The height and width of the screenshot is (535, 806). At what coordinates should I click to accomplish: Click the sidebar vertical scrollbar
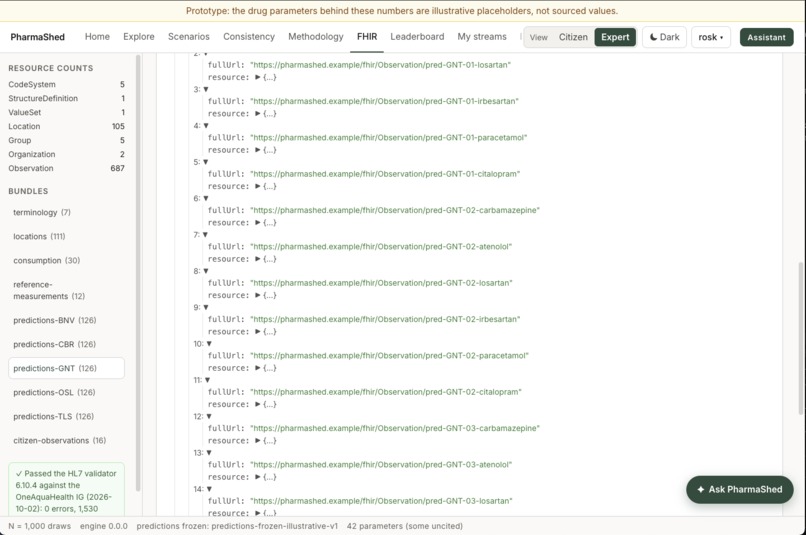[x=138, y=272]
